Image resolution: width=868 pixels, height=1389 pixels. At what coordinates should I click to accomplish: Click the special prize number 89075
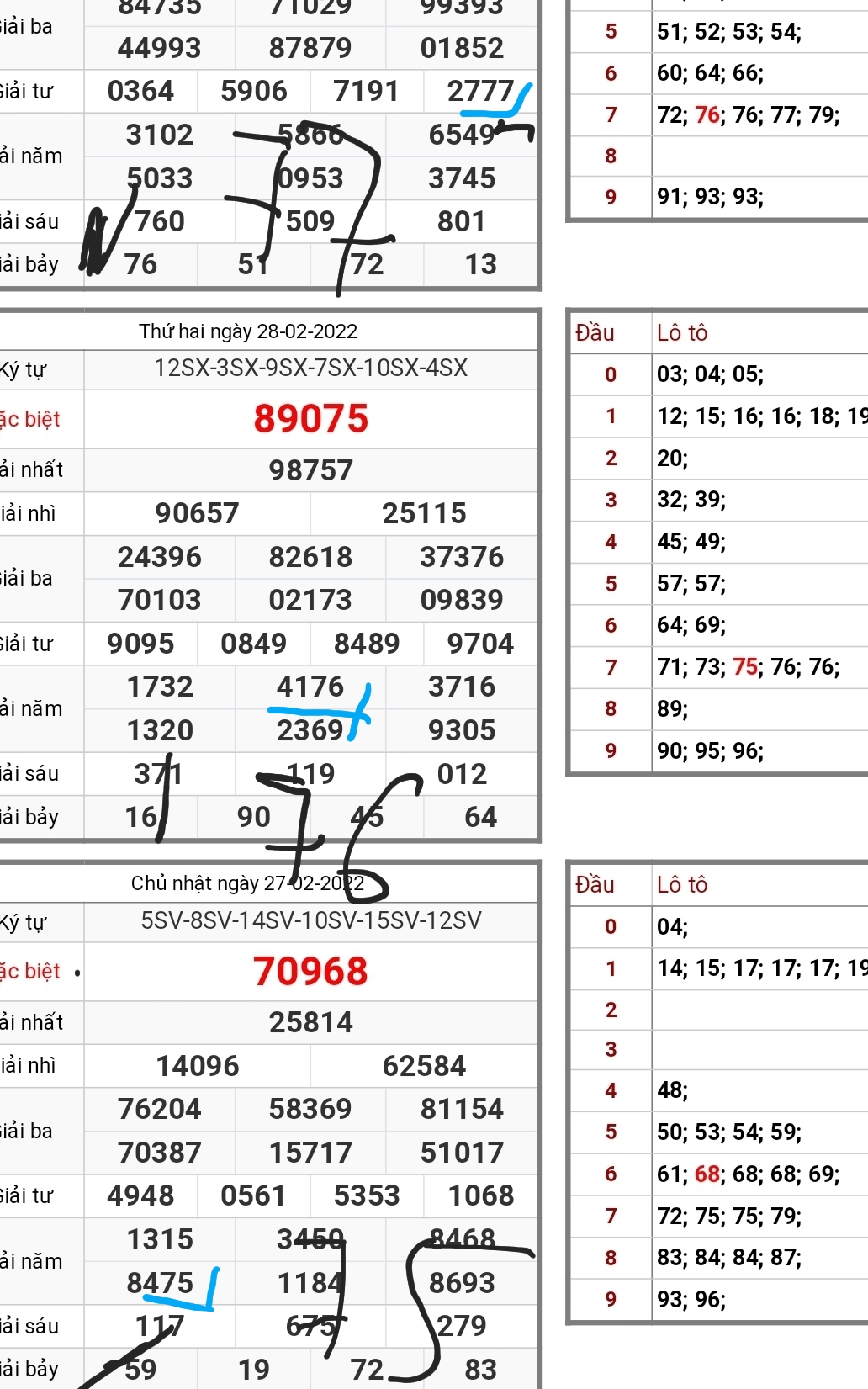tap(310, 419)
